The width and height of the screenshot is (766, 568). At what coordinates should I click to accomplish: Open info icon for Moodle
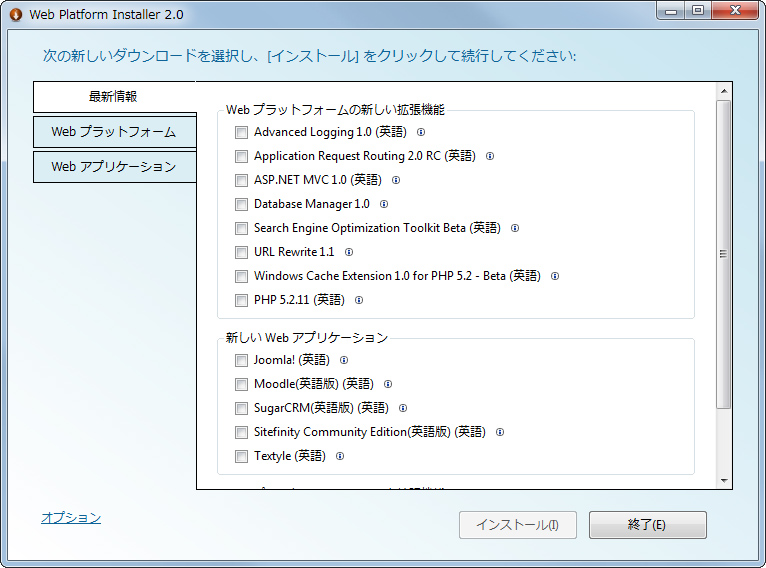388,384
